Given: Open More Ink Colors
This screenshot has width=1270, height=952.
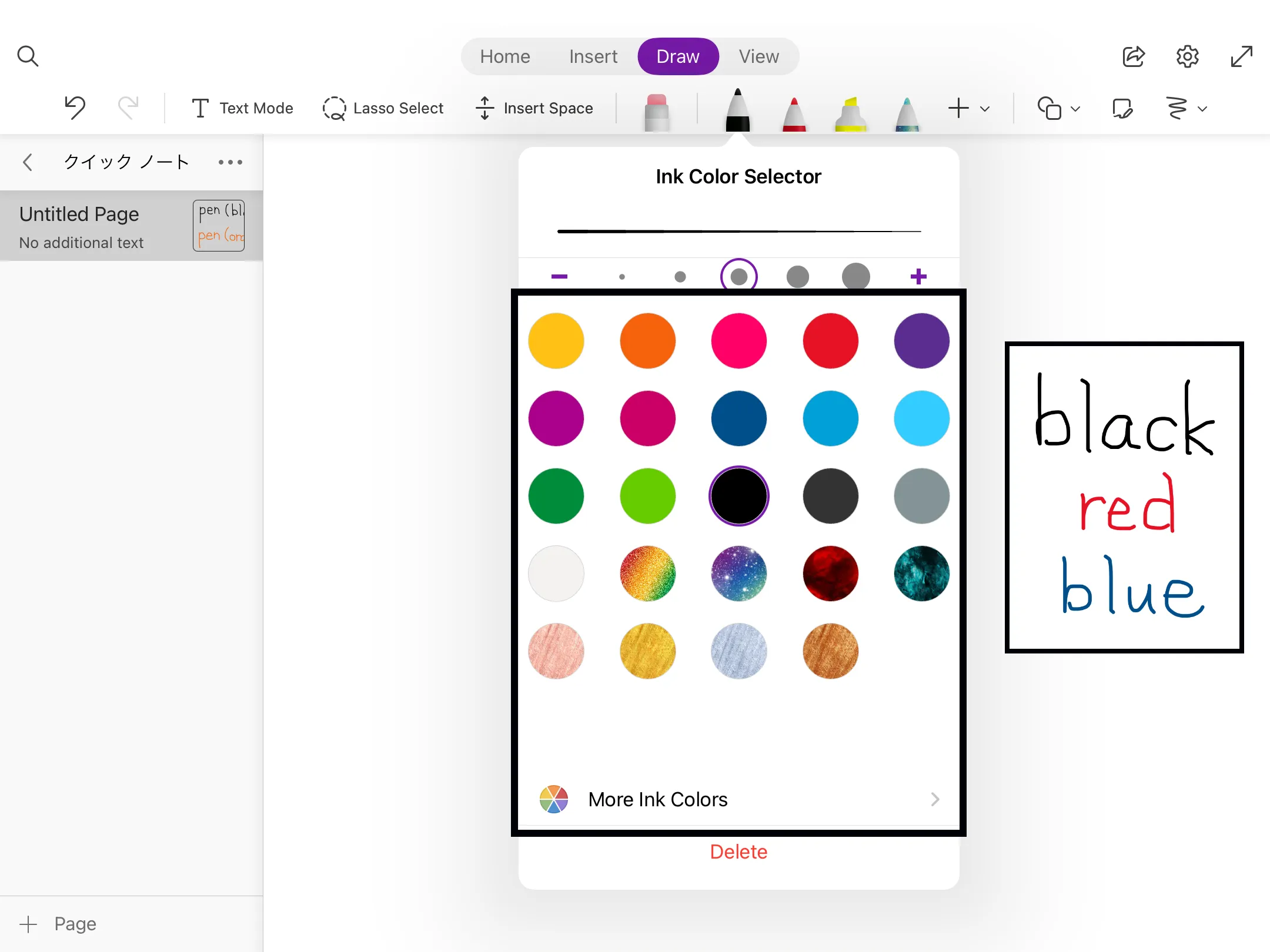Looking at the screenshot, I should (657, 799).
